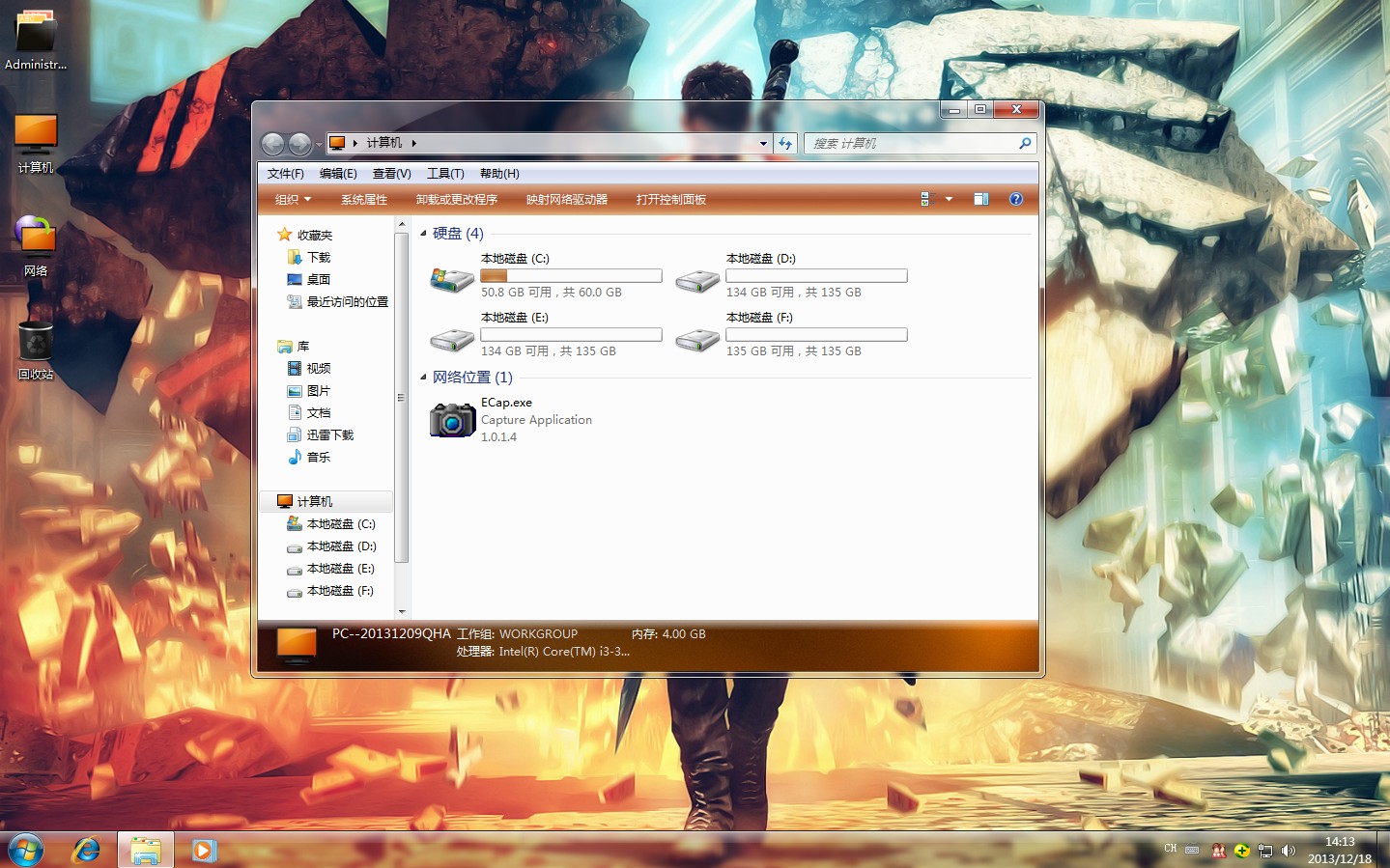Open the Windows Start orb
The height and width of the screenshot is (868, 1390).
pos(26,850)
